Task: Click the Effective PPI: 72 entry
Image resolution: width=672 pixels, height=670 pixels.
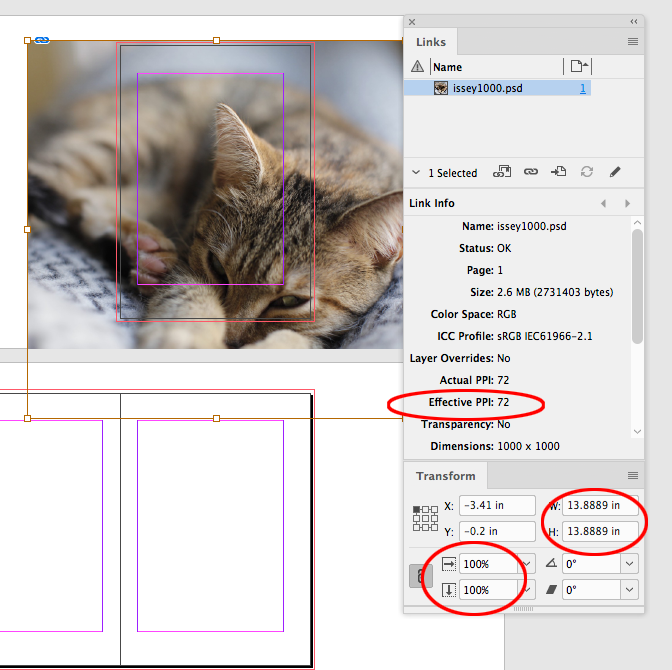Action: pos(468,402)
